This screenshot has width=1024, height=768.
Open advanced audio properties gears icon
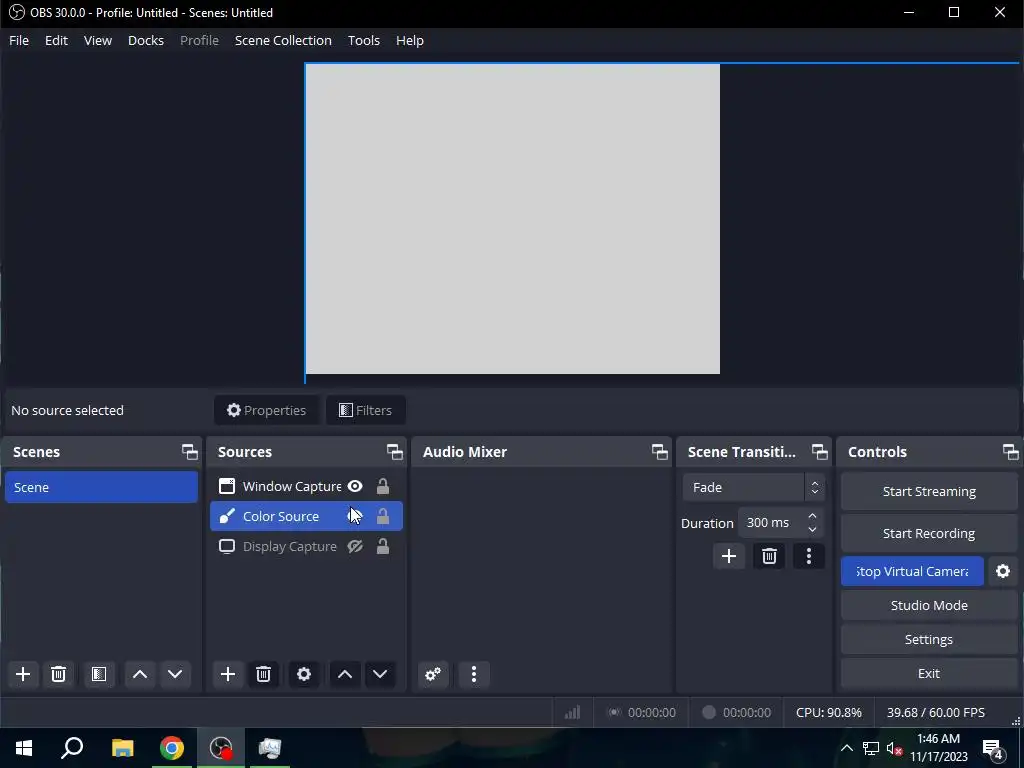(433, 674)
